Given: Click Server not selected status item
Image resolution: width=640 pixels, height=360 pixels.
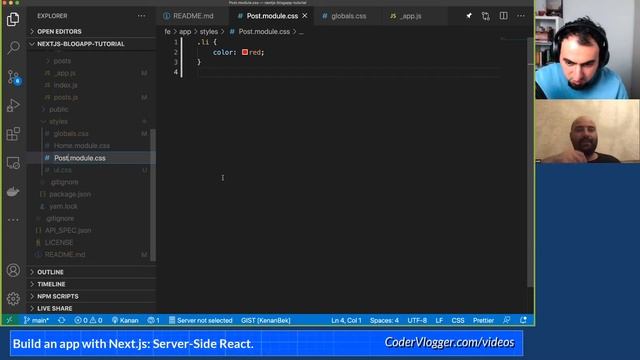Looking at the screenshot, I should coord(200,320).
